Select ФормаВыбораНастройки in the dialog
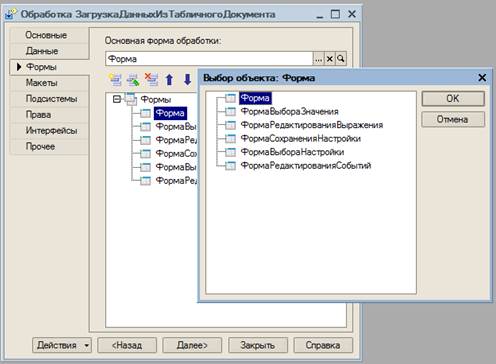 [292, 152]
